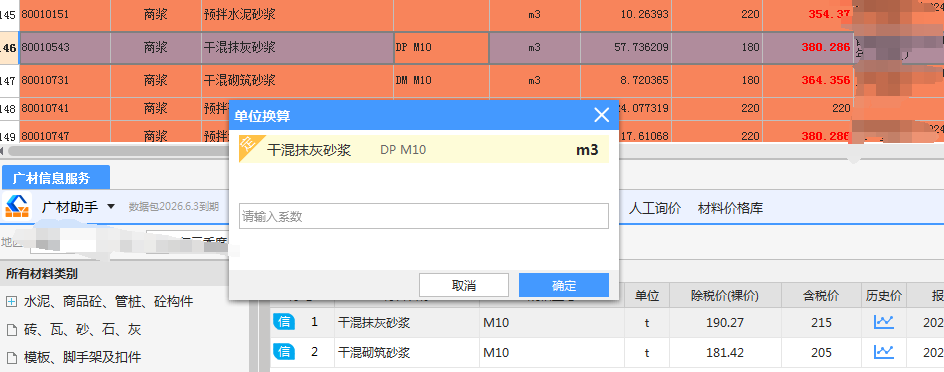Click the 所有材料类别 header
This screenshot has width=944, height=372.
(x=42, y=274)
